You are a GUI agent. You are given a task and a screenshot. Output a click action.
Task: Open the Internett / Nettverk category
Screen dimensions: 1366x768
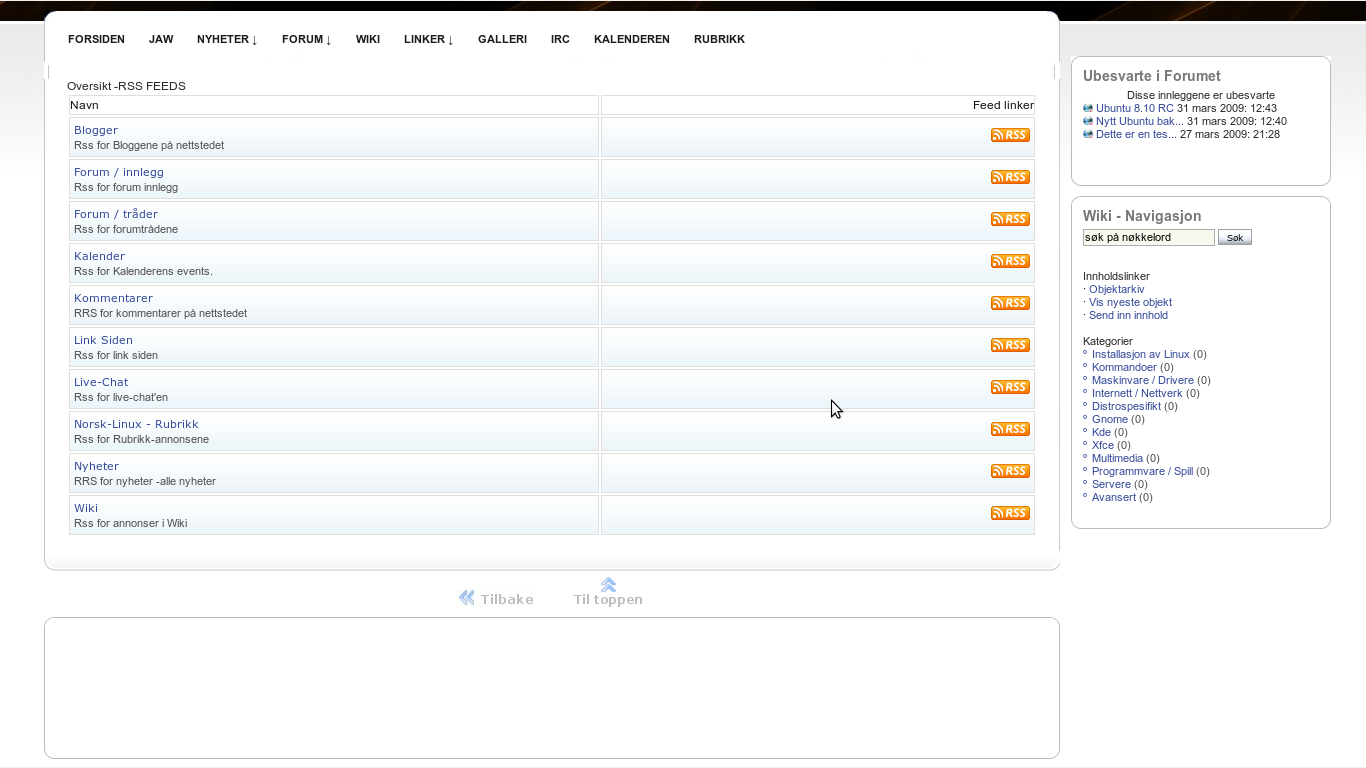pyautogui.click(x=1137, y=393)
